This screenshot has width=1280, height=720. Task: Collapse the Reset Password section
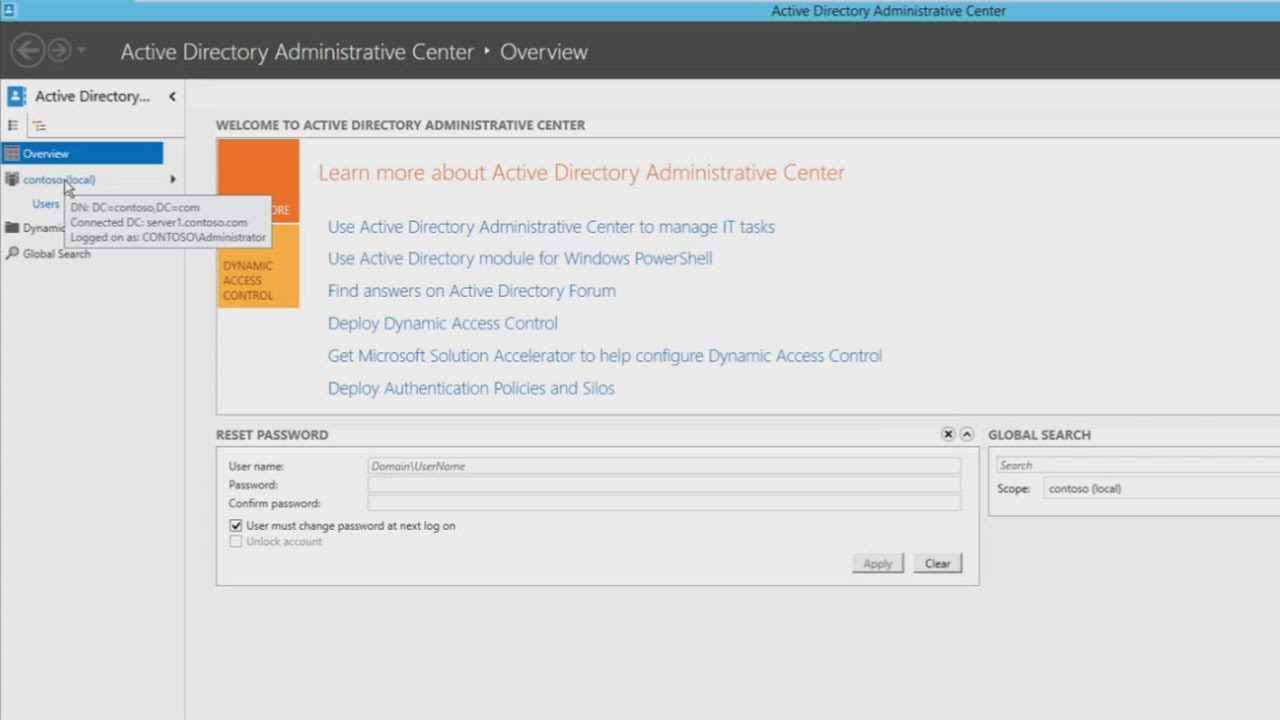point(967,434)
